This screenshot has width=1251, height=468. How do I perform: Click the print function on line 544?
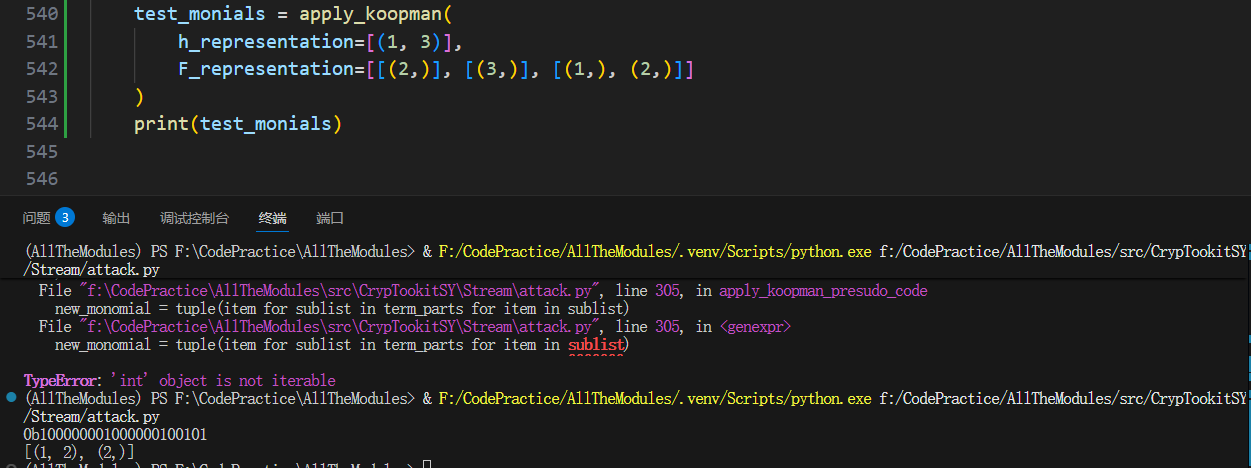point(162,124)
